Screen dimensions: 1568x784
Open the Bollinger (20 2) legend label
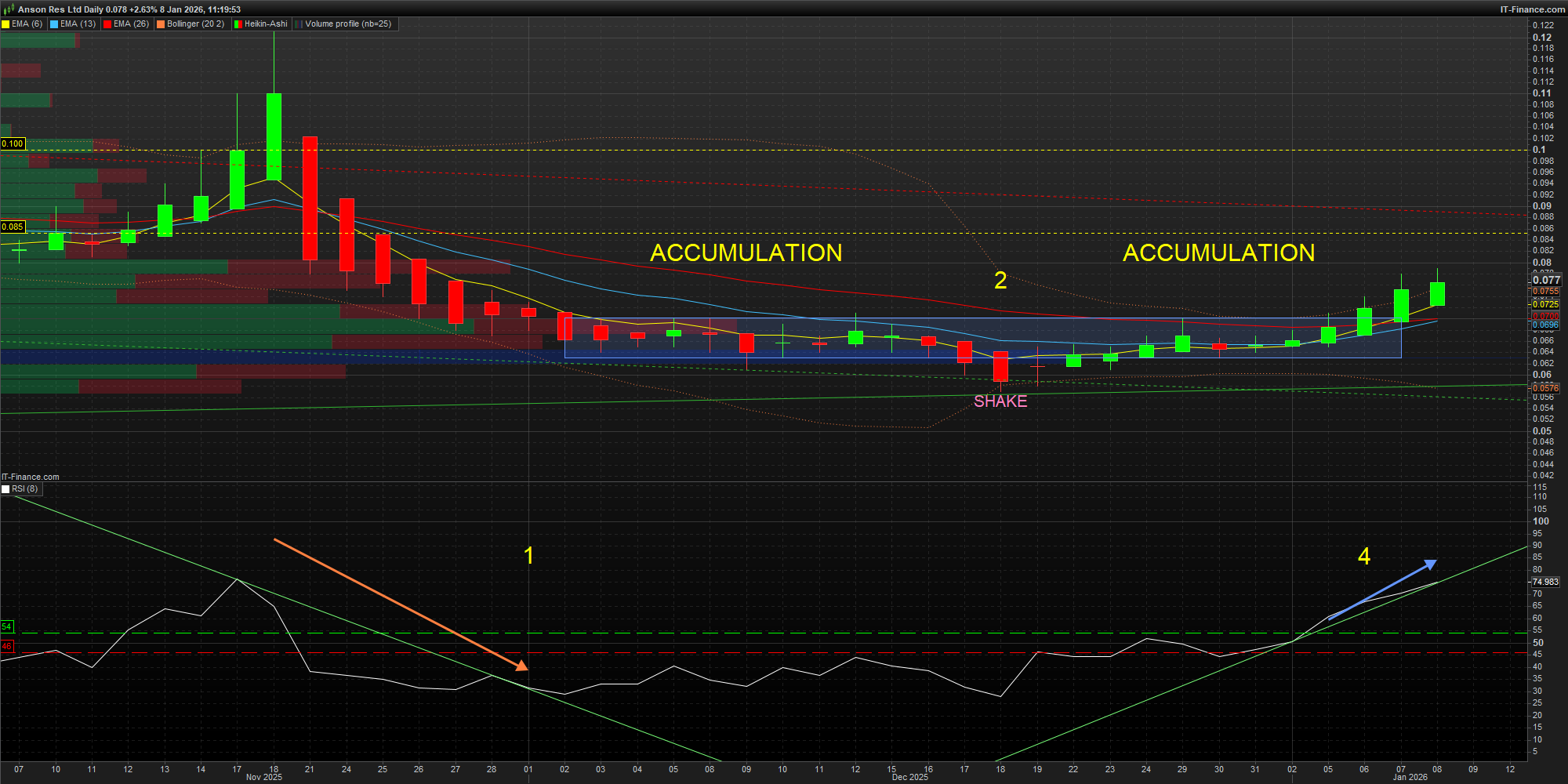point(195,24)
